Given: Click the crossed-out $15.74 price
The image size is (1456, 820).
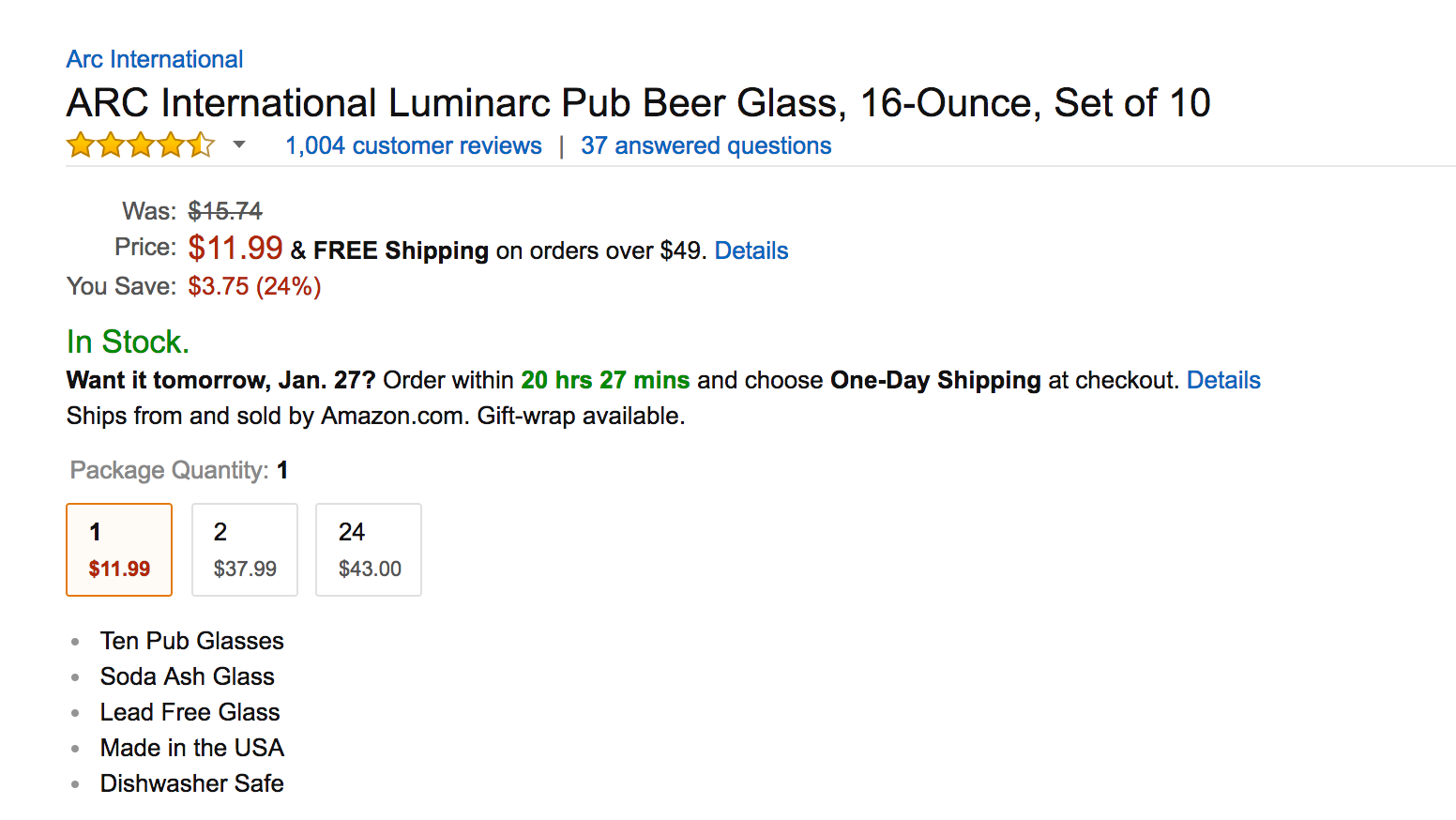Looking at the screenshot, I should click(x=225, y=211).
